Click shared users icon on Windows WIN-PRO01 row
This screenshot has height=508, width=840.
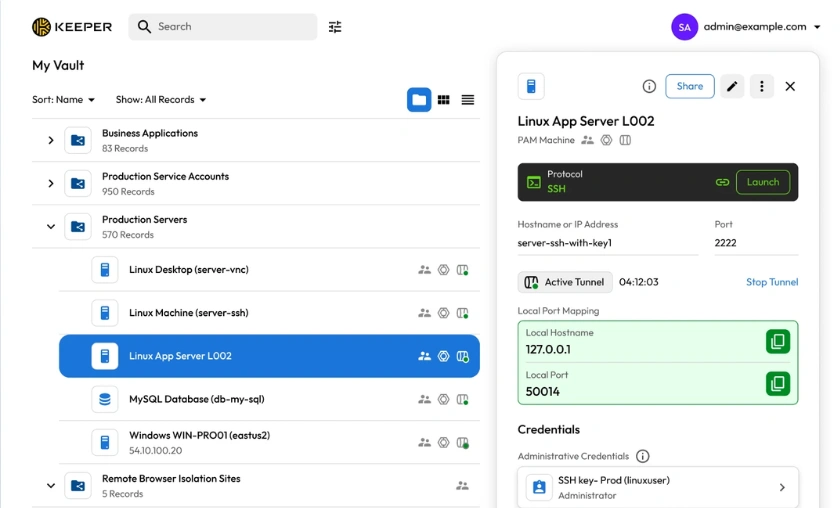pyautogui.click(x=424, y=443)
